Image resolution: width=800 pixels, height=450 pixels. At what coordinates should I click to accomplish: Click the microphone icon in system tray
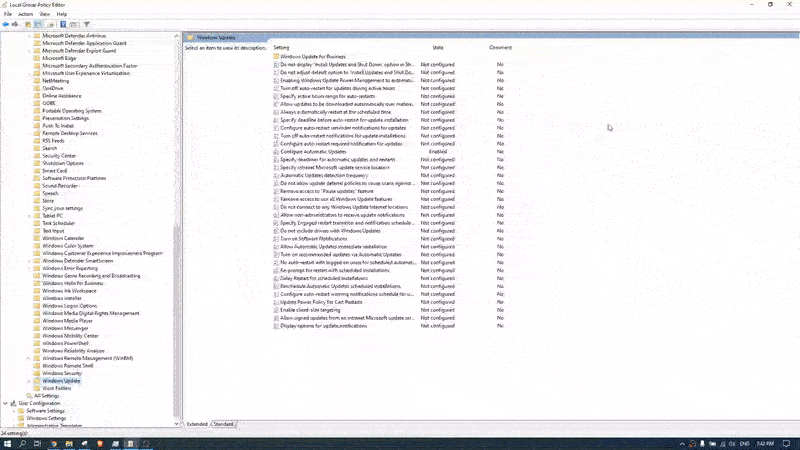point(702,444)
